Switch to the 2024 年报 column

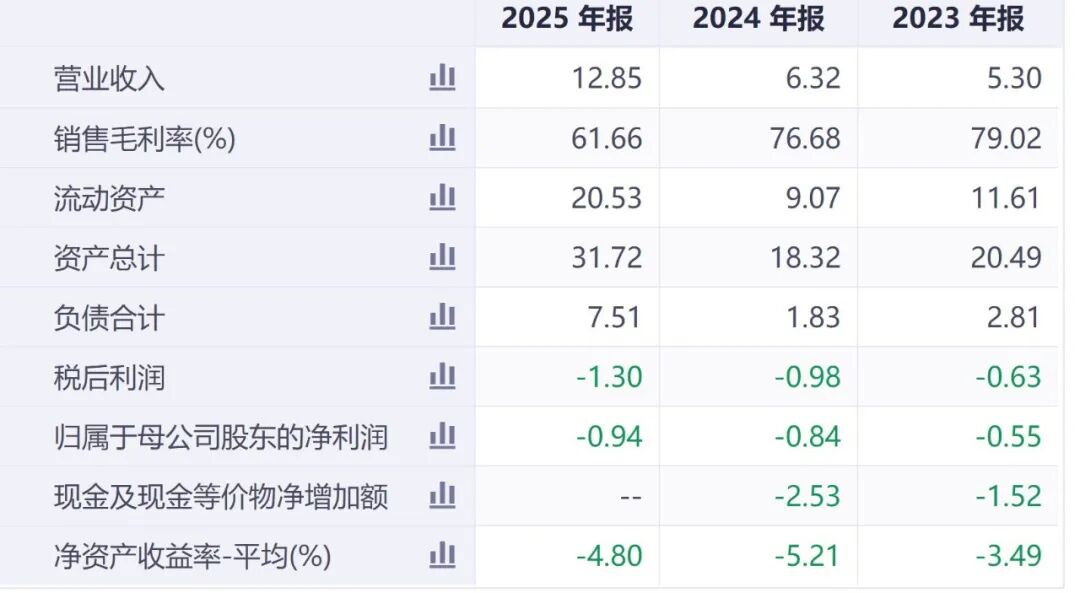click(760, 19)
